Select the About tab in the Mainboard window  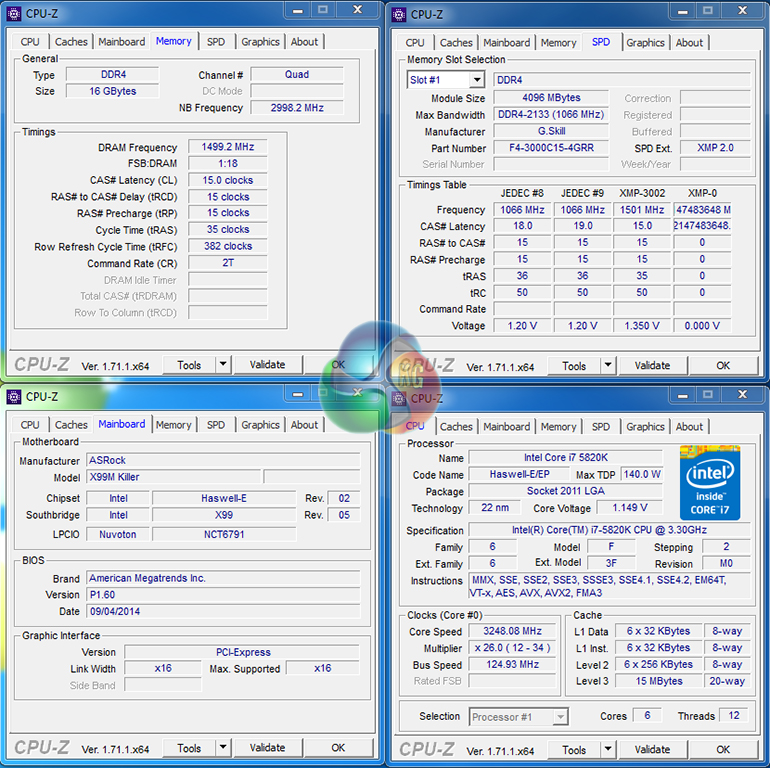[x=304, y=425]
